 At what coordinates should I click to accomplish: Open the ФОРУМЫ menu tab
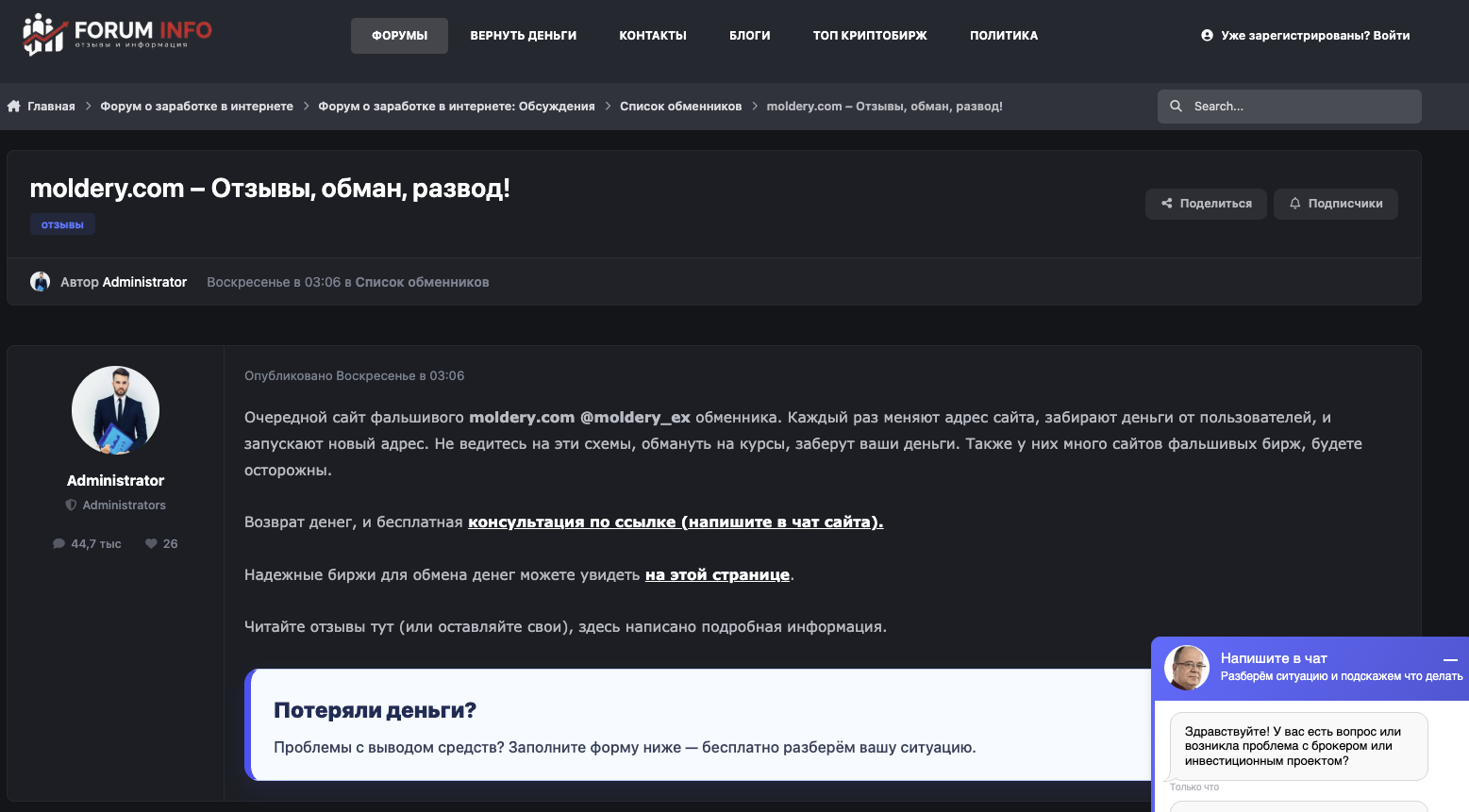pyautogui.click(x=399, y=36)
